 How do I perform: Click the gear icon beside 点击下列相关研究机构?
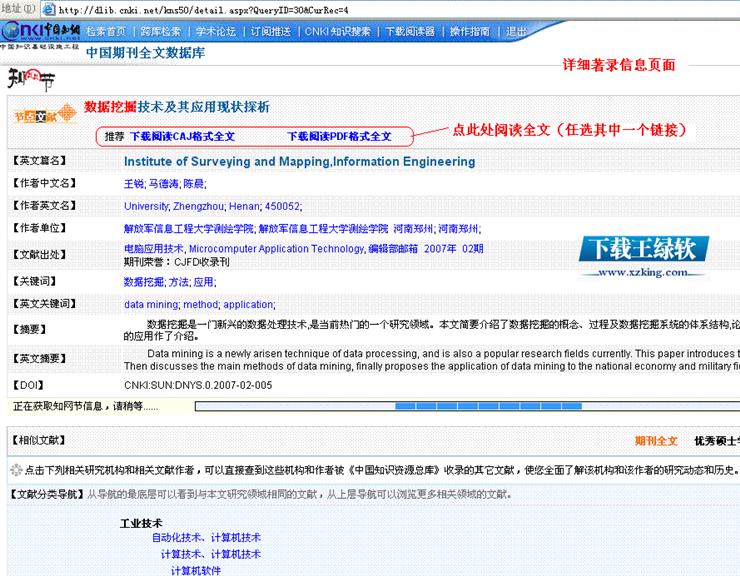(16, 470)
